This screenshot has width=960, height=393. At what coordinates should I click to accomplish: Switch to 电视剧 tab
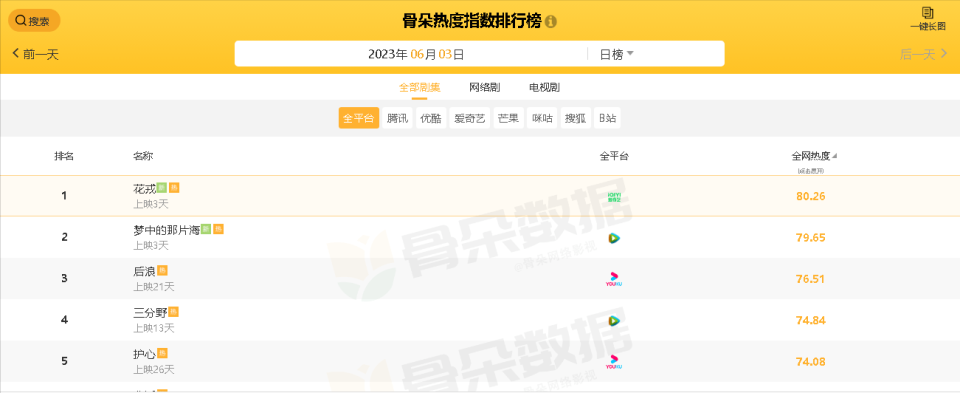point(544,88)
